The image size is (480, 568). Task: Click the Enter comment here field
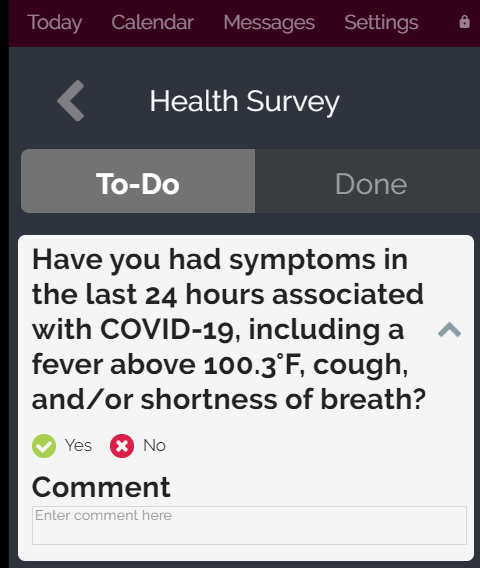249,525
